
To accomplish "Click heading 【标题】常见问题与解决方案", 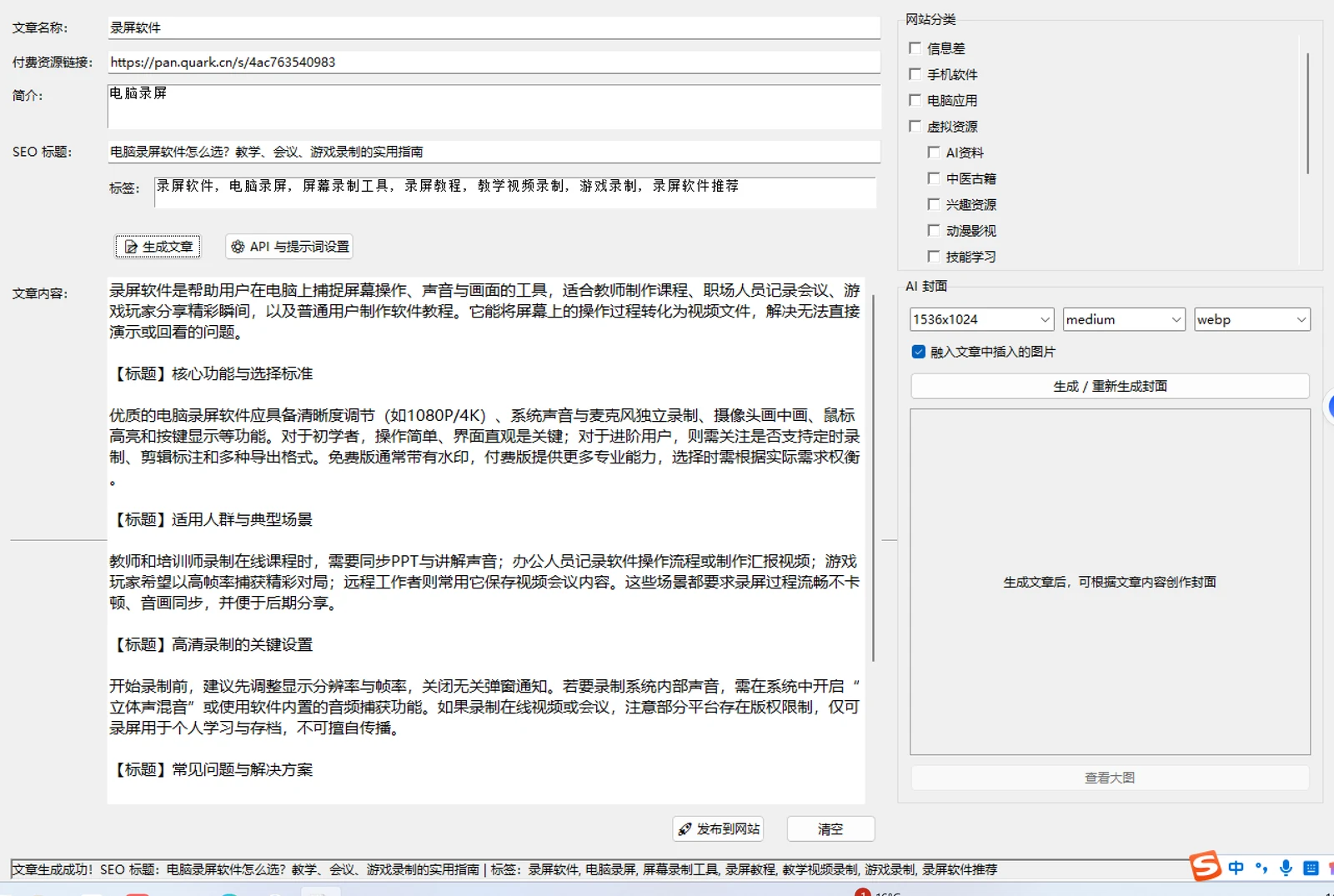I will pyautogui.click(x=212, y=769).
